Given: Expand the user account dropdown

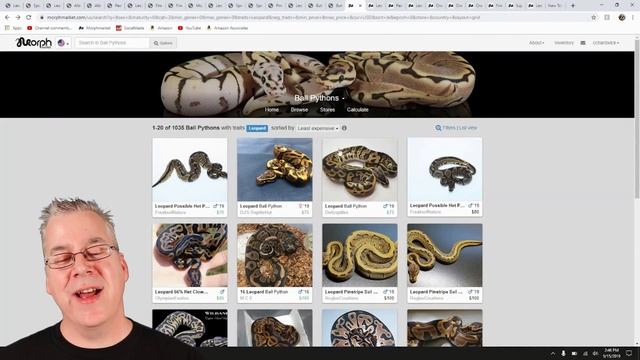Looking at the screenshot, I should click(x=606, y=43).
